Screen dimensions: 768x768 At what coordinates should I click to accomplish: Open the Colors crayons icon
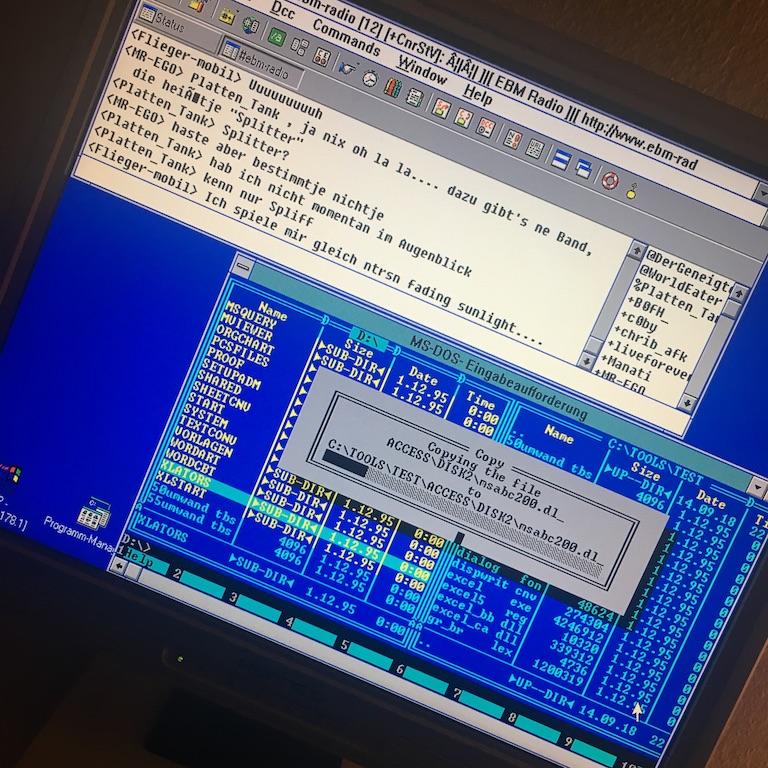(x=392, y=88)
